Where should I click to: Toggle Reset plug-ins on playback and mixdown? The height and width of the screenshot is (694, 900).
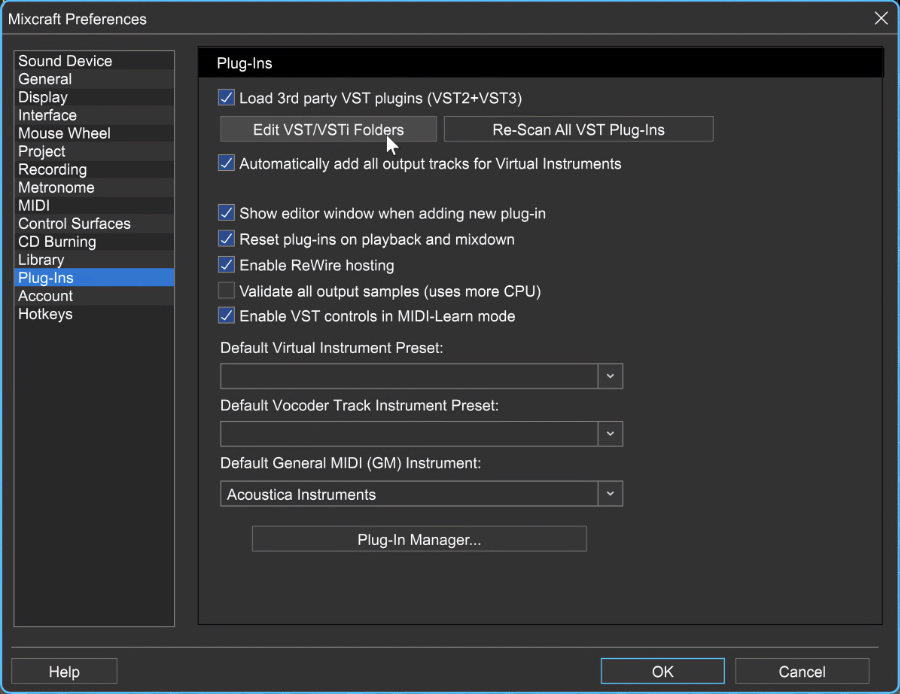click(226, 239)
